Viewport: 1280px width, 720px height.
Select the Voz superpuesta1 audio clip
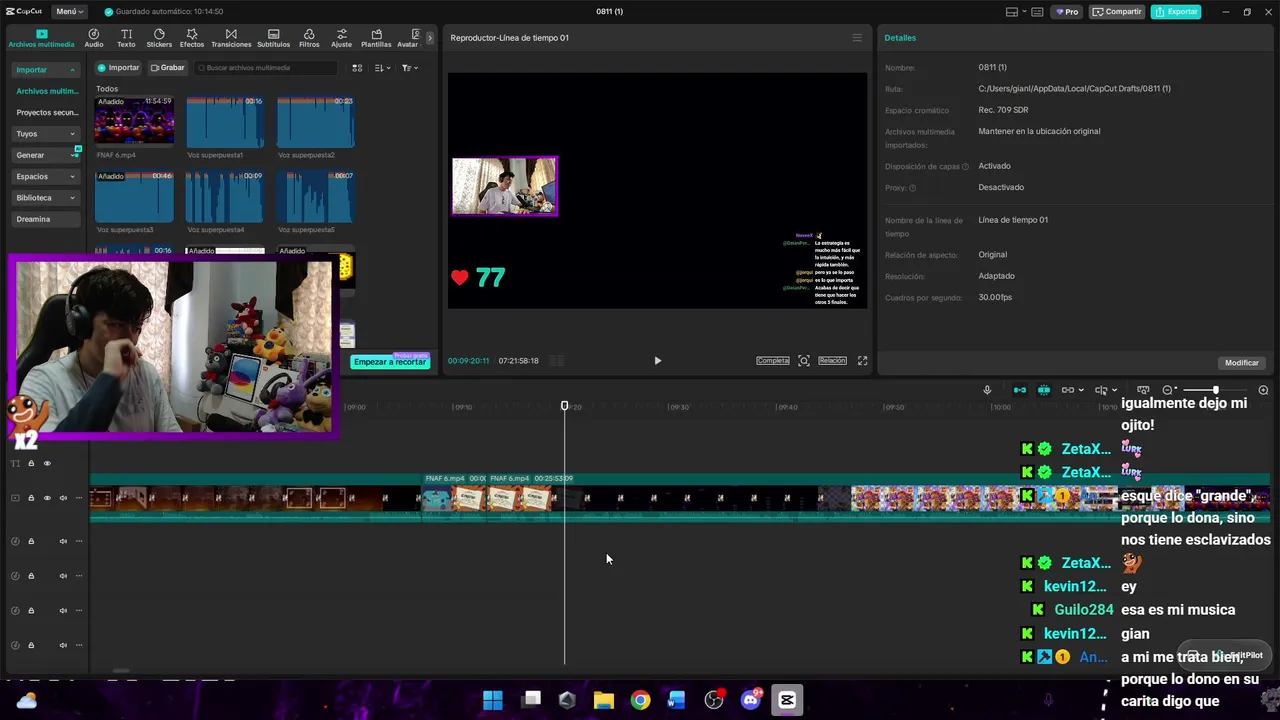tap(225, 121)
